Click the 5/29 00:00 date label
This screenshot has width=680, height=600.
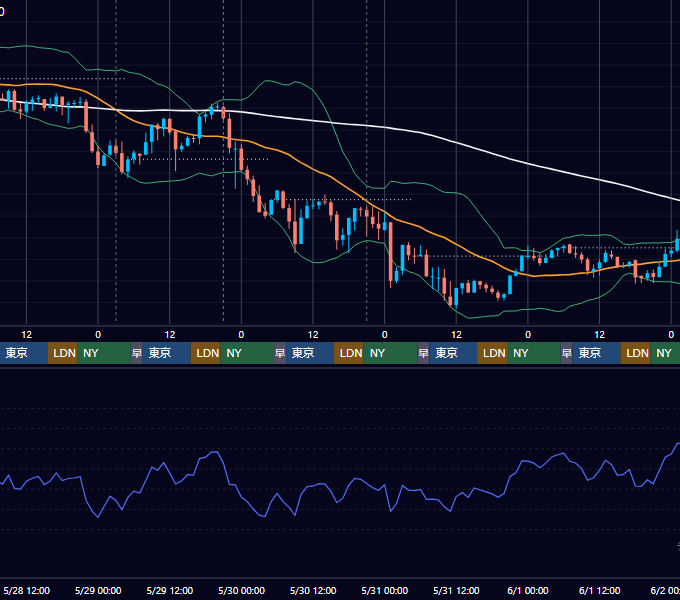point(98,590)
